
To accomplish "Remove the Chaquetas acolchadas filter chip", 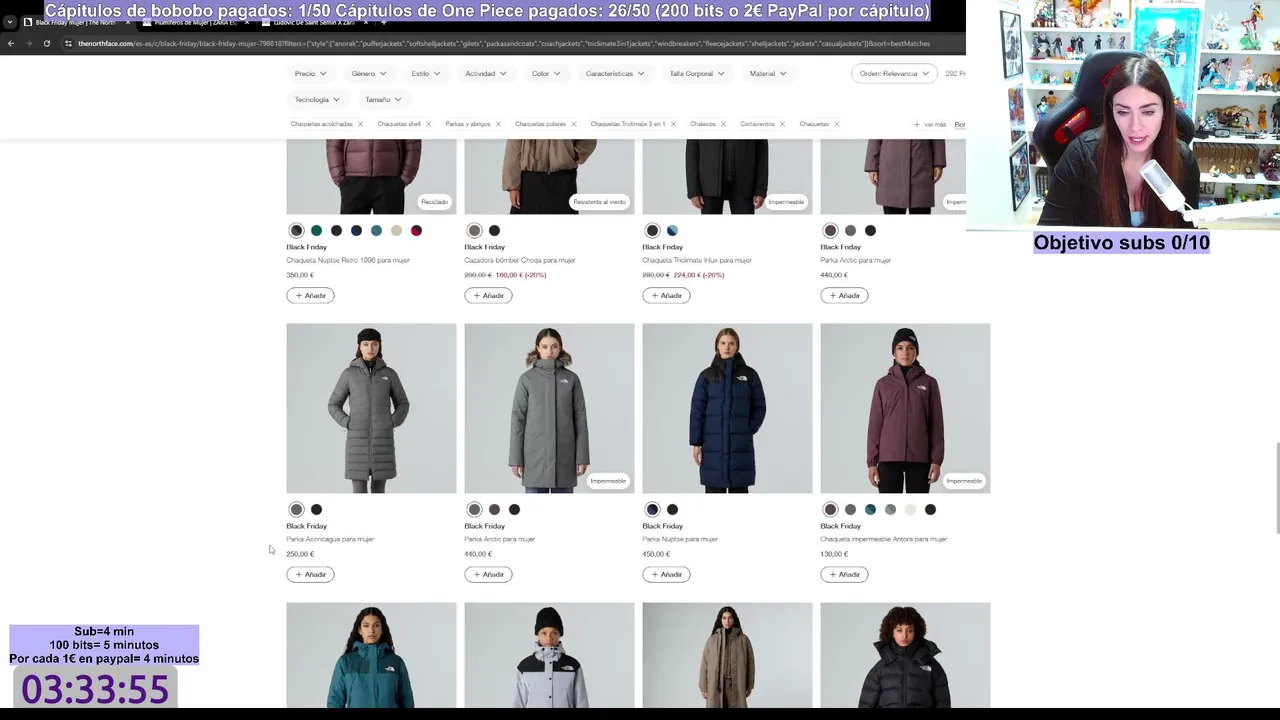I will pos(360,124).
